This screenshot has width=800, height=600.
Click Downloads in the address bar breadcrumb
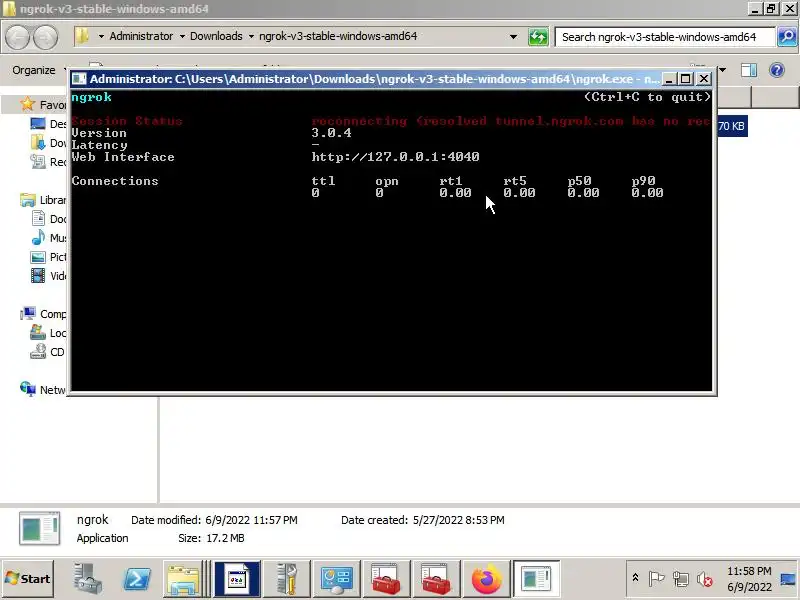click(x=216, y=36)
